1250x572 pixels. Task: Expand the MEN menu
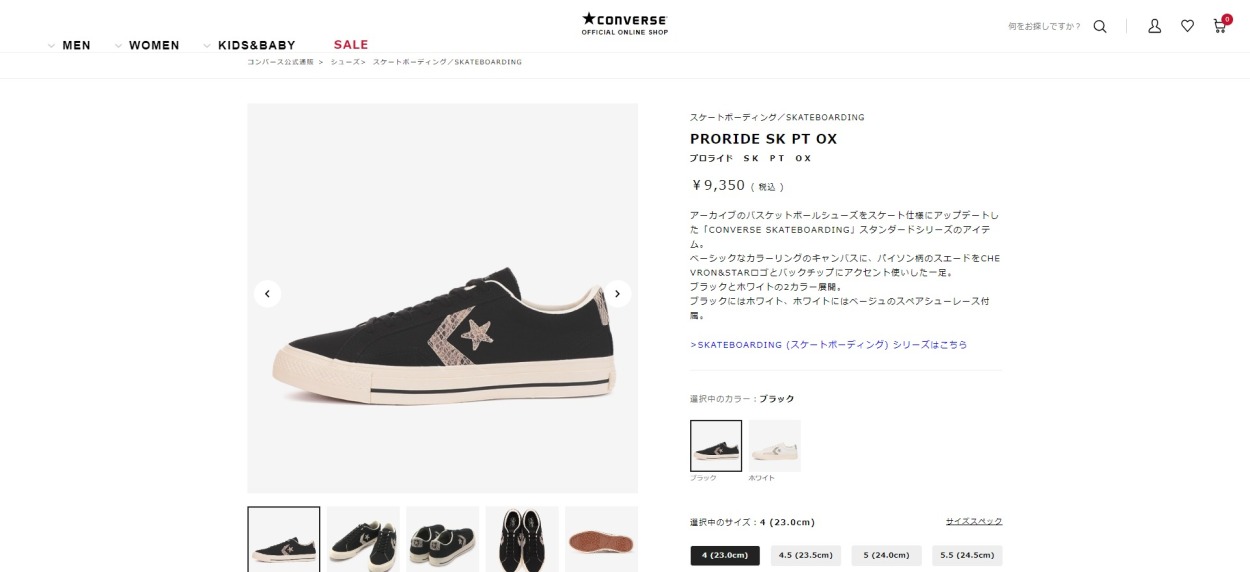(x=69, y=45)
